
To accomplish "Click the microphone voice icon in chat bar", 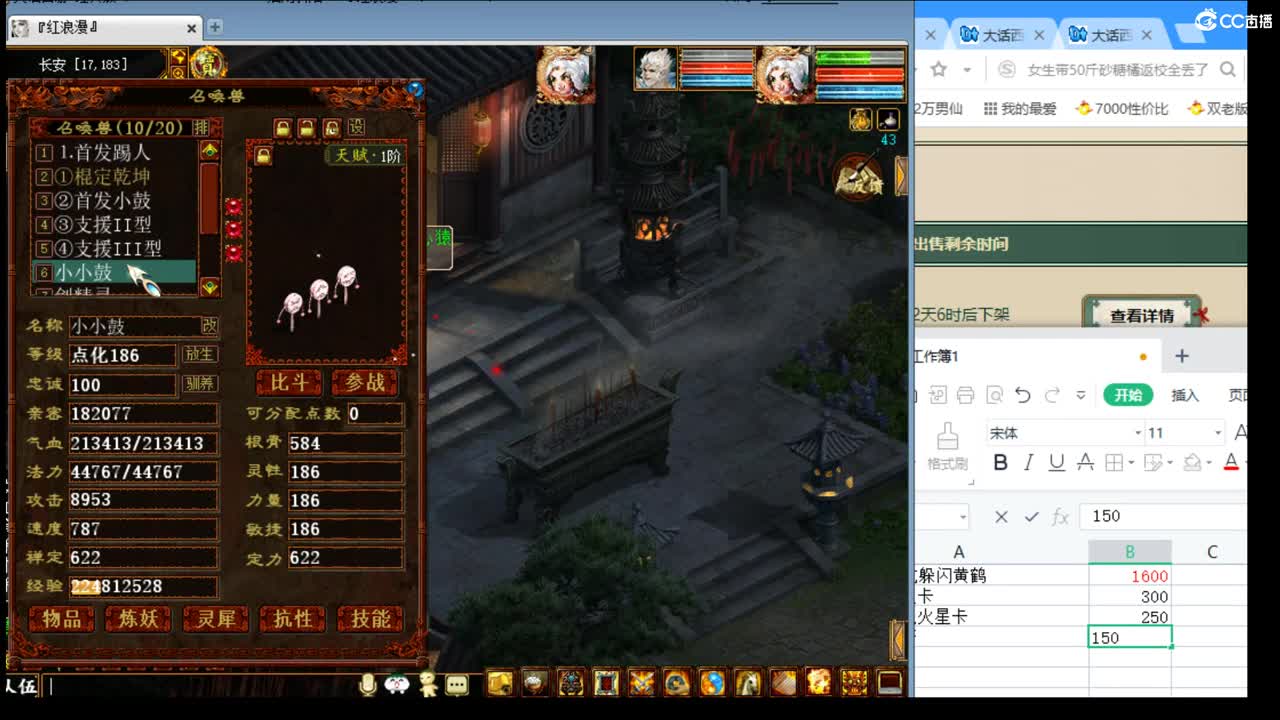I will (368, 684).
